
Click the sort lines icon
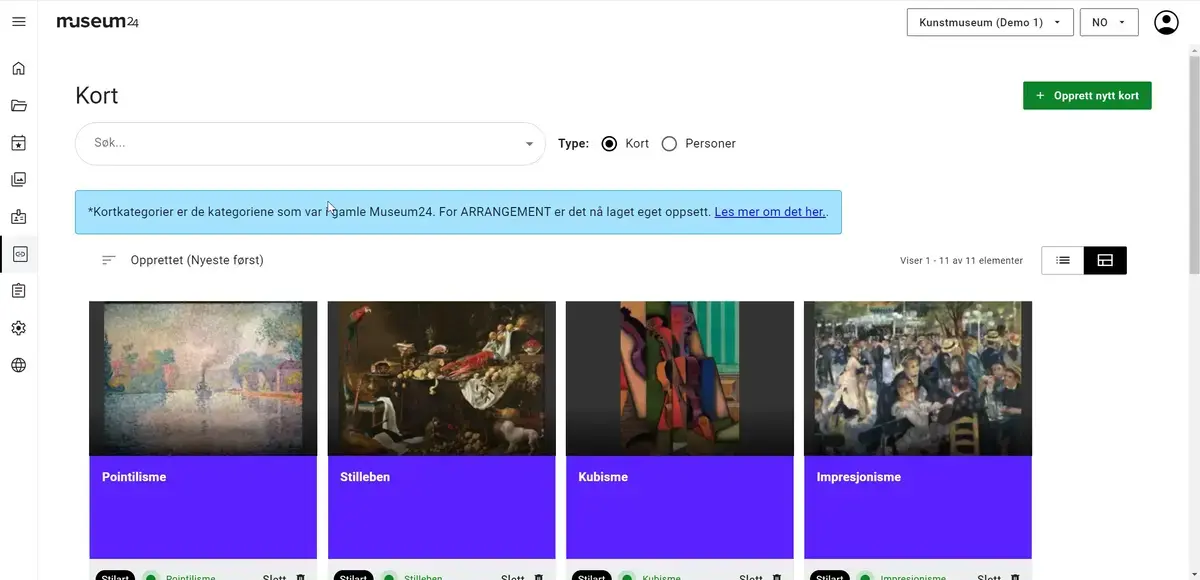[x=109, y=260]
